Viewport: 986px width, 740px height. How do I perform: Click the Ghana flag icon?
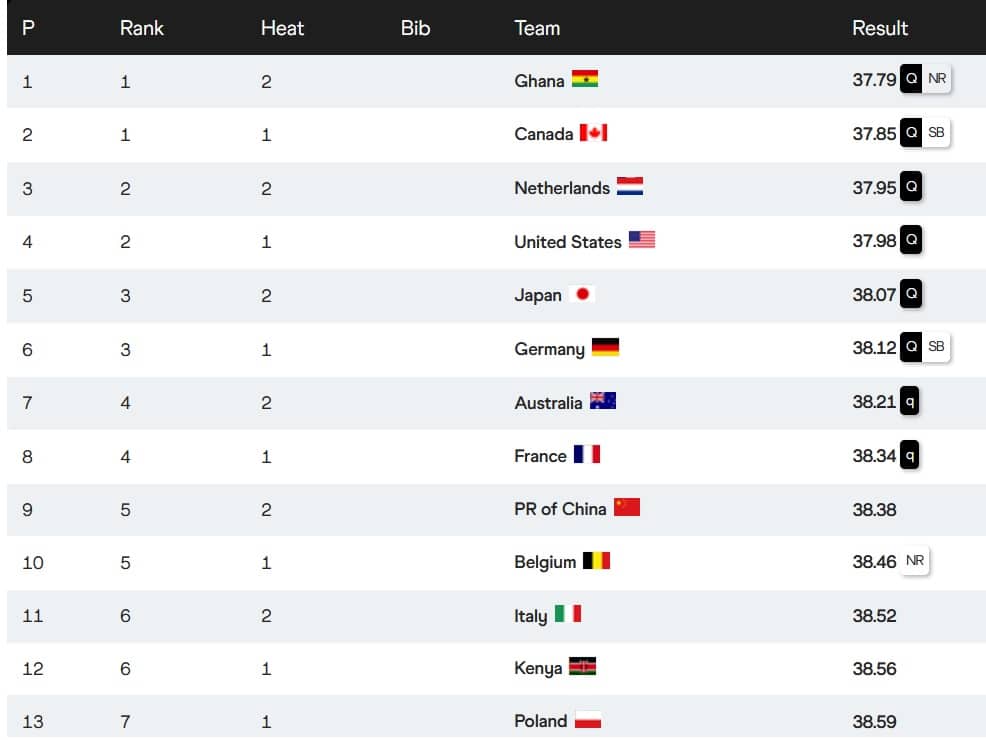click(585, 80)
